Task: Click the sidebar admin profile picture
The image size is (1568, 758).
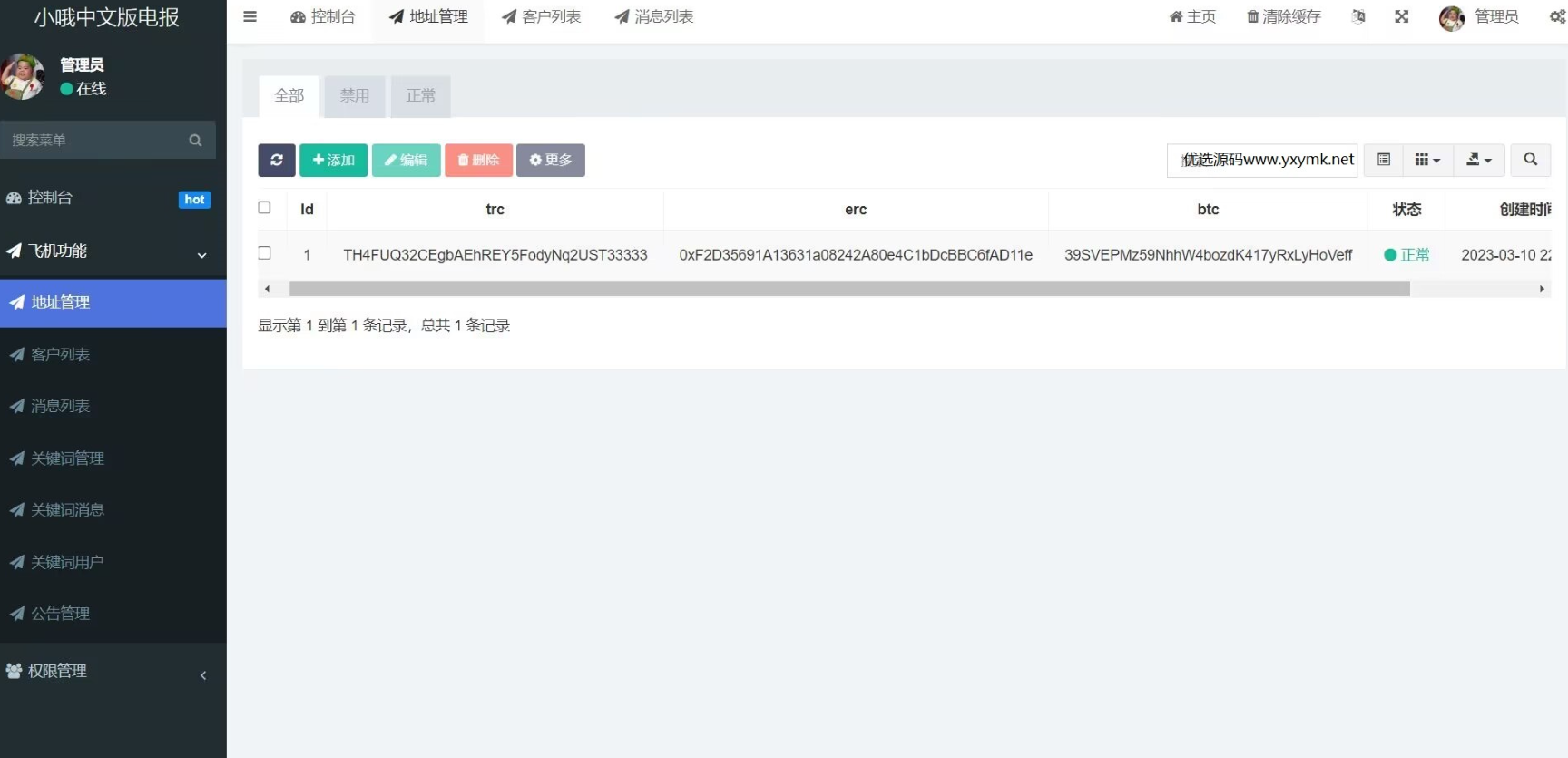Action: point(23,76)
